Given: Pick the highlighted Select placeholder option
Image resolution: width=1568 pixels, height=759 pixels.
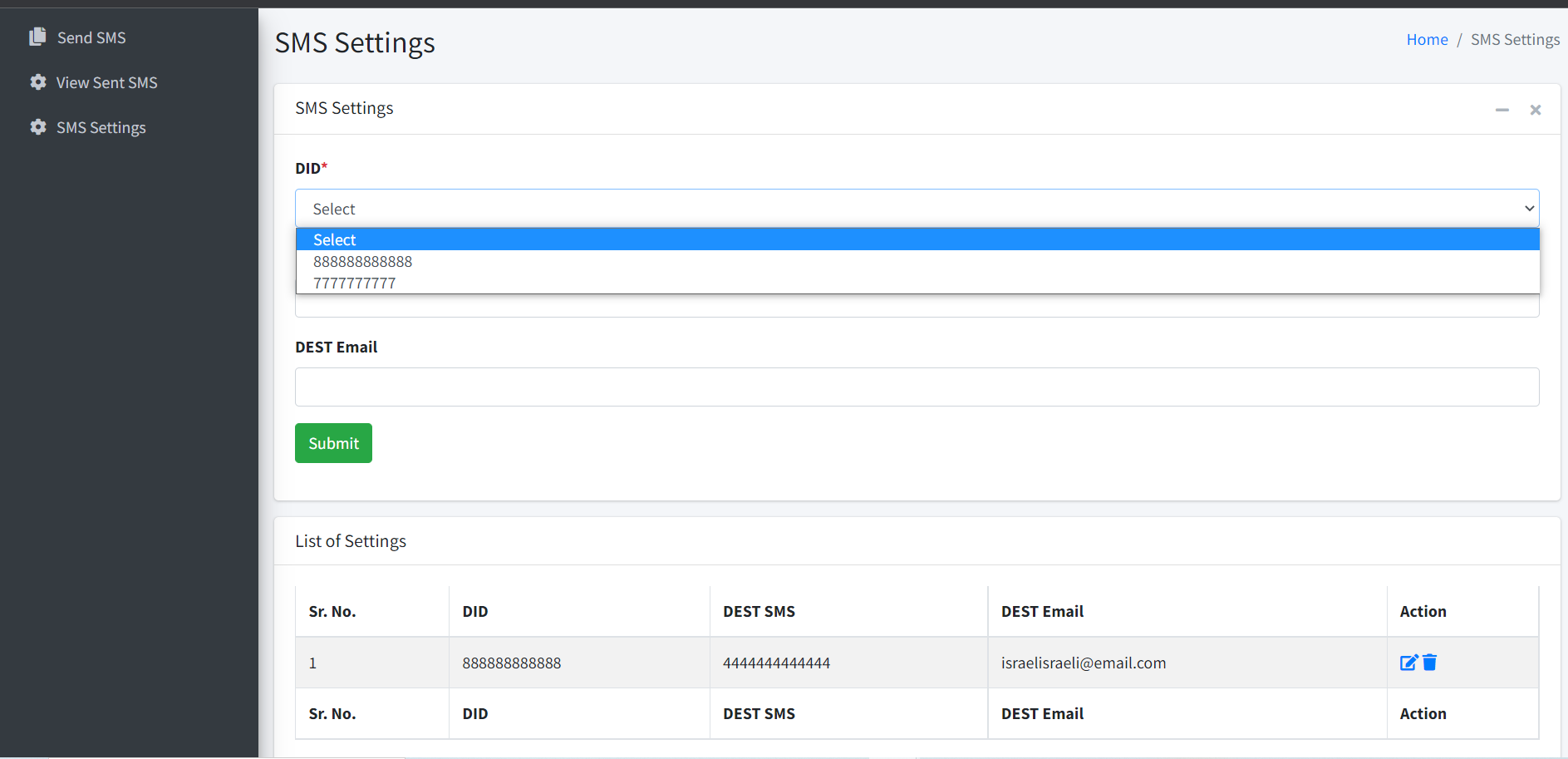Looking at the screenshot, I should coord(917,239).
